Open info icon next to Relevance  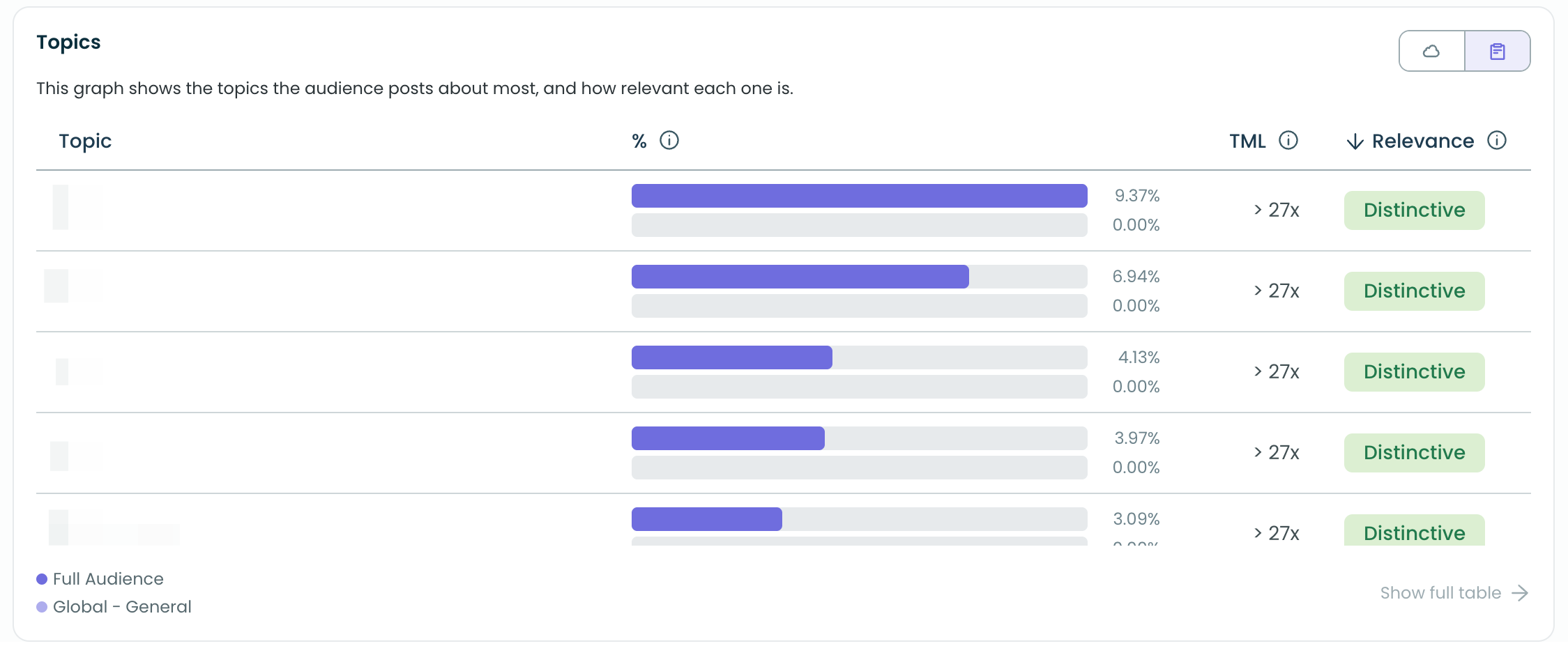1497,140
